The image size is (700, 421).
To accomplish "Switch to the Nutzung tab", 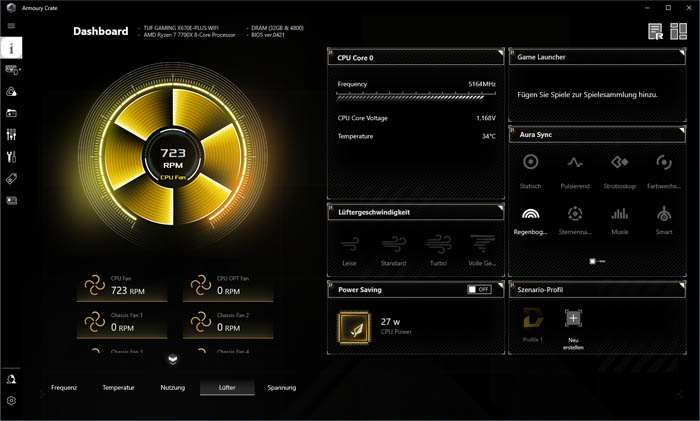I will click(x=173, y=388).
